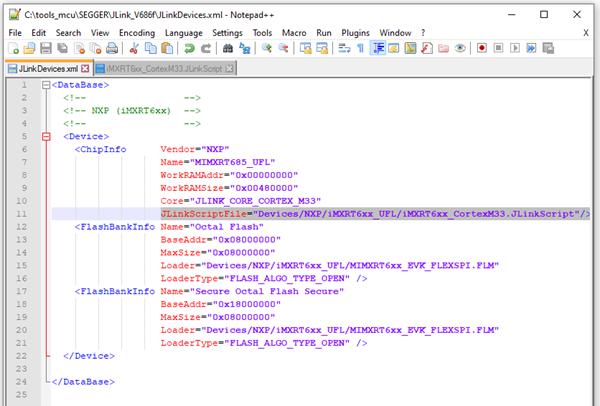
Task: Toggle the Word wrap toolbar button
Action: (x=344, y=48)
